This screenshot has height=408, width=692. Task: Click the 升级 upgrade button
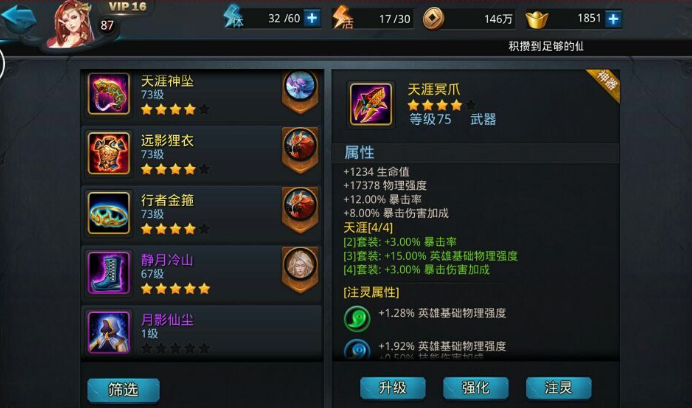(393, 388)
